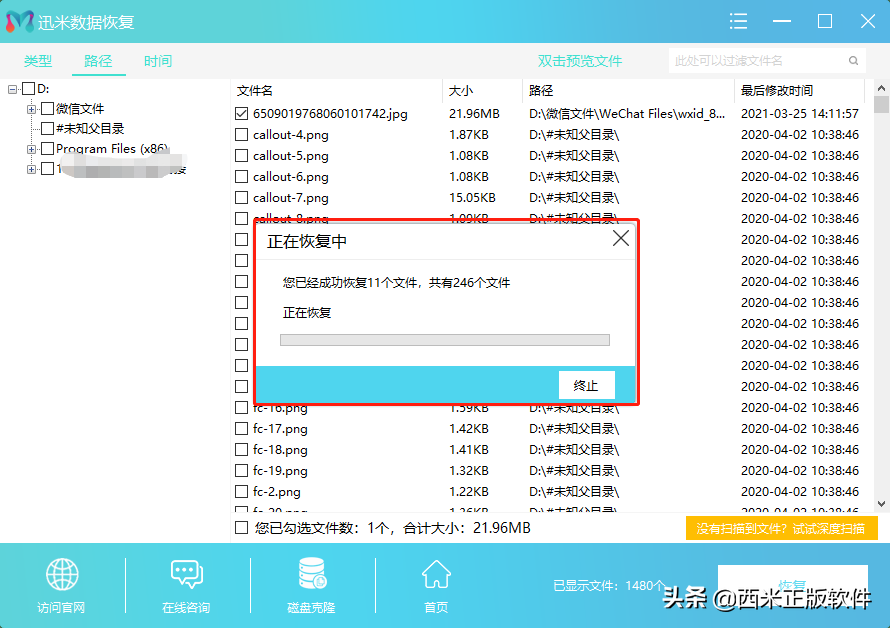Check the callout-6.png checkbox
The width and height of the screenshot is (890, 628).
point(241,177)
